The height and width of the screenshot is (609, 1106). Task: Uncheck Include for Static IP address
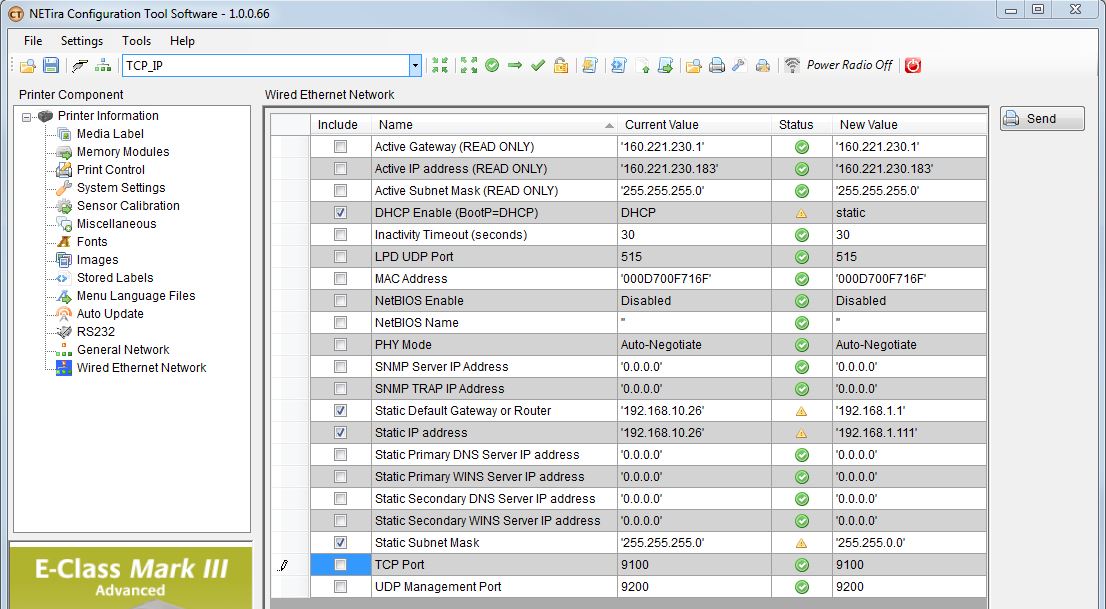pos(340,433)
